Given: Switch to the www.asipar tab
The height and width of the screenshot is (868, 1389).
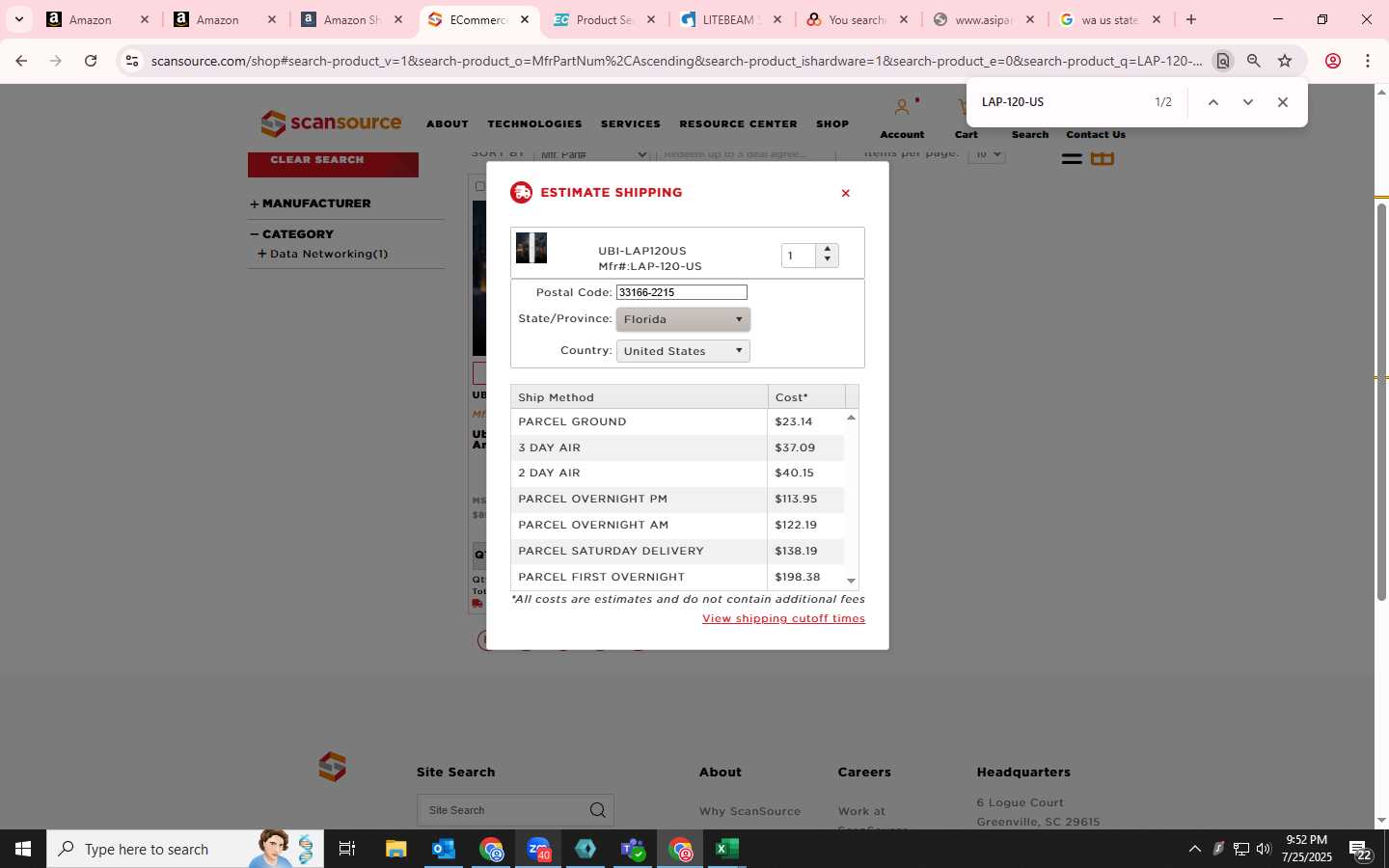Looking at the screenshot, I should click(984, 19).
